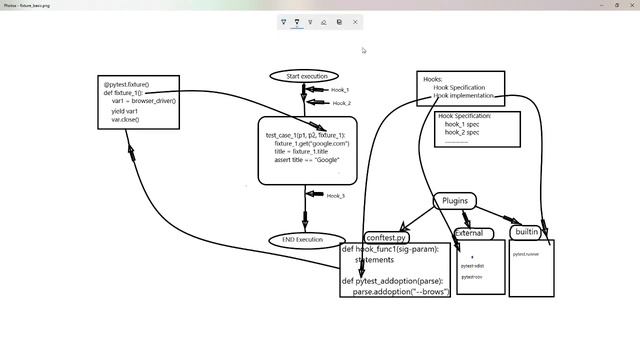640x360 pixels.
Task: Select the ballpoint pen drawing tool
Action: click(284, 22)
